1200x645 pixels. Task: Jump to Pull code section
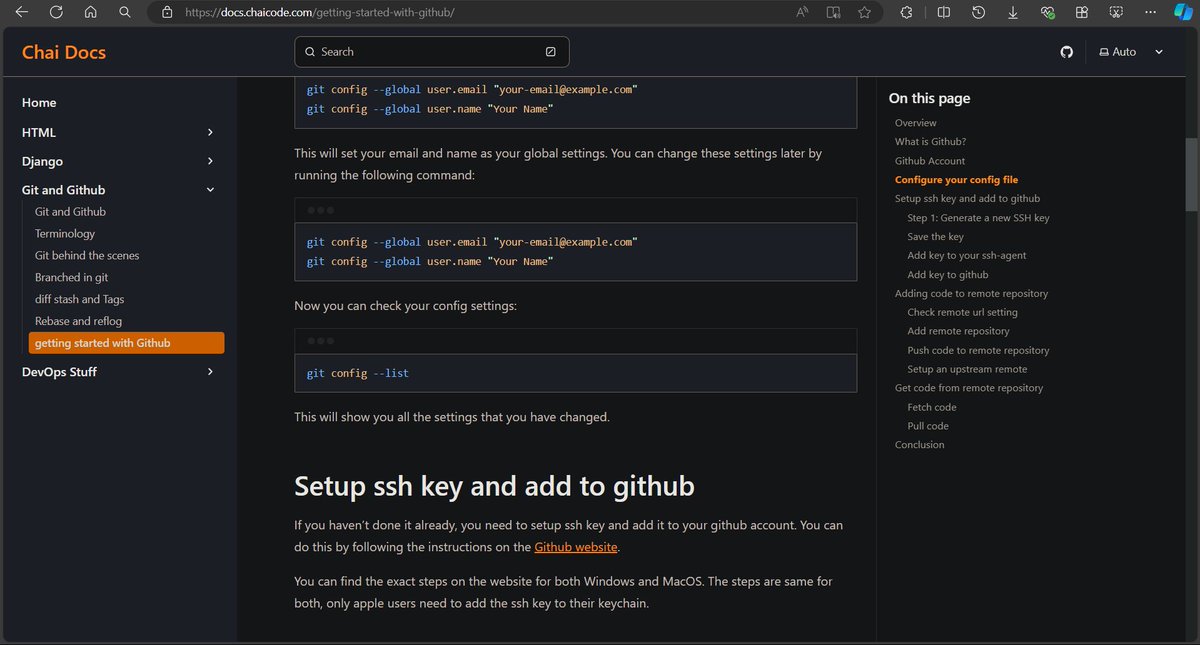[928, 426]
